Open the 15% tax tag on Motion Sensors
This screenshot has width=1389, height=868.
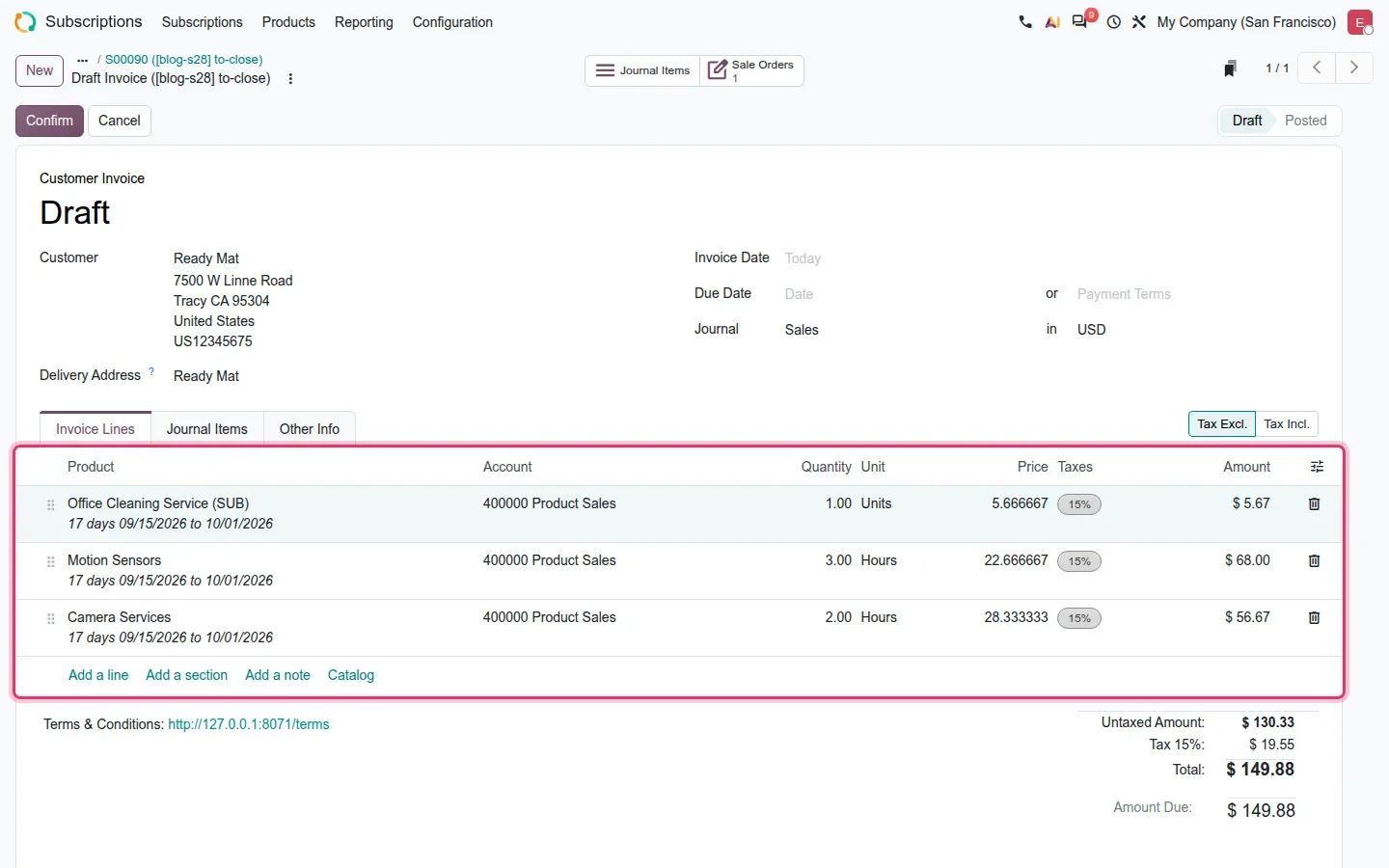[x=1079, y=561]
